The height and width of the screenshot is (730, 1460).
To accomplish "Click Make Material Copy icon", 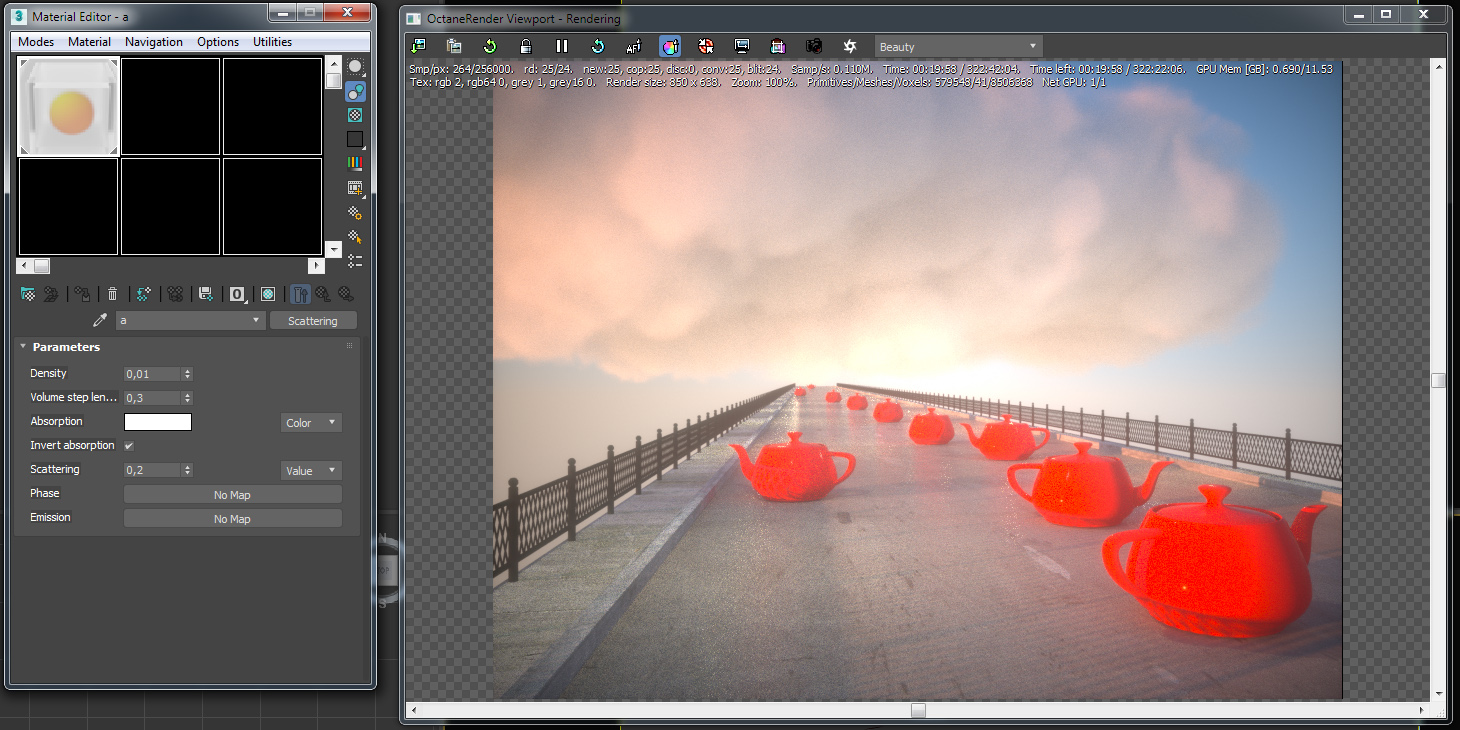I will tap(144, 294).
